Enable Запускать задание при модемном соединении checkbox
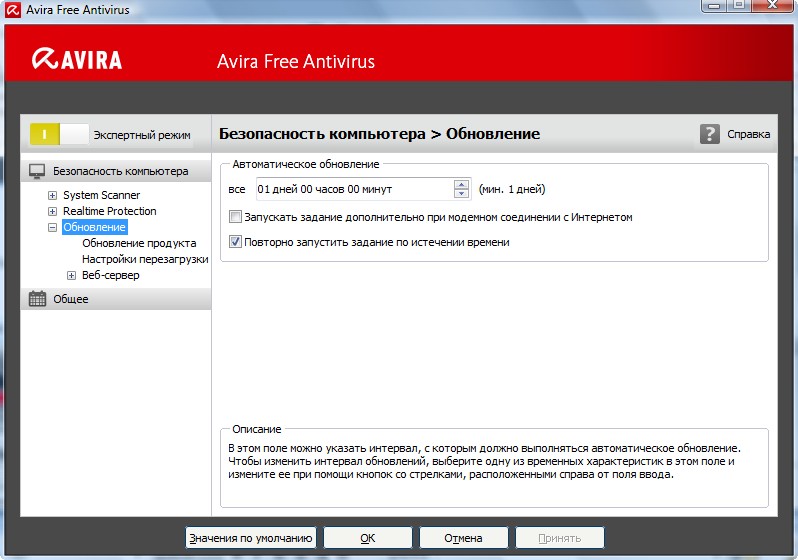The image size is (798, 560). click(x=235, y=217)
